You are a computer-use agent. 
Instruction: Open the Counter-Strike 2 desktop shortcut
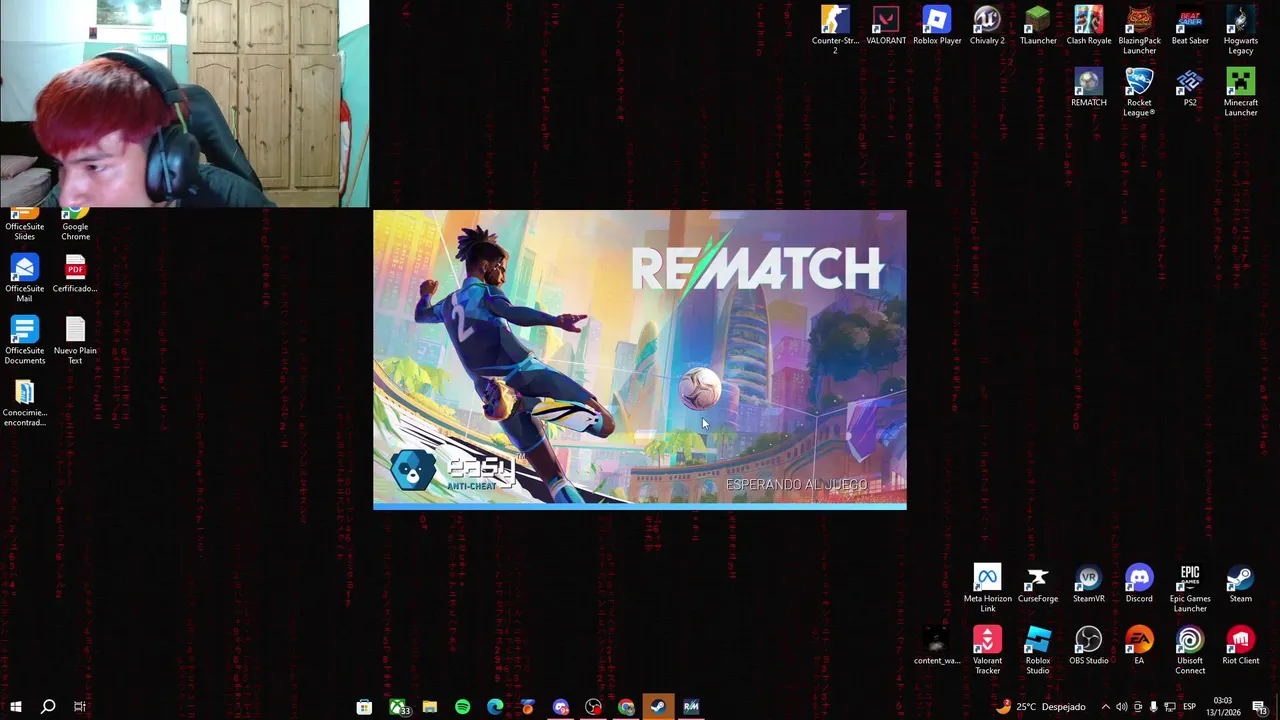coord(835,28)
